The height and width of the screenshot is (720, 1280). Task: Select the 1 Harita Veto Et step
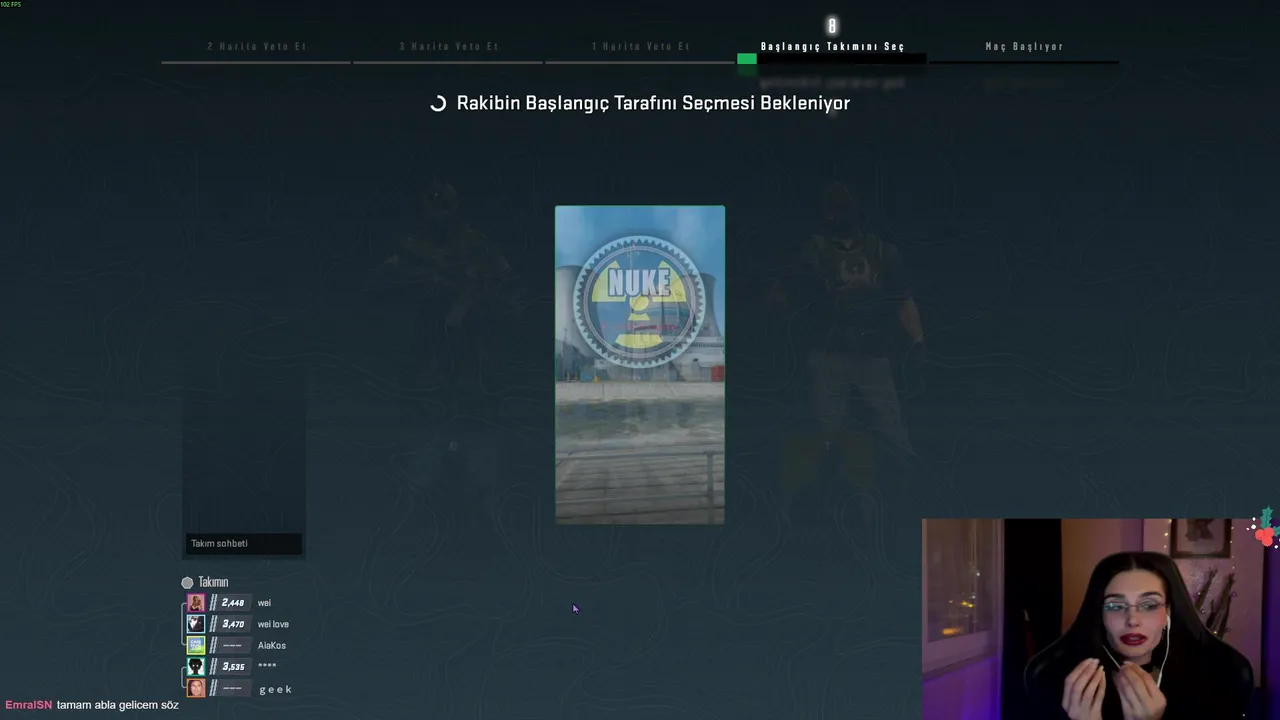coord(640,47)
